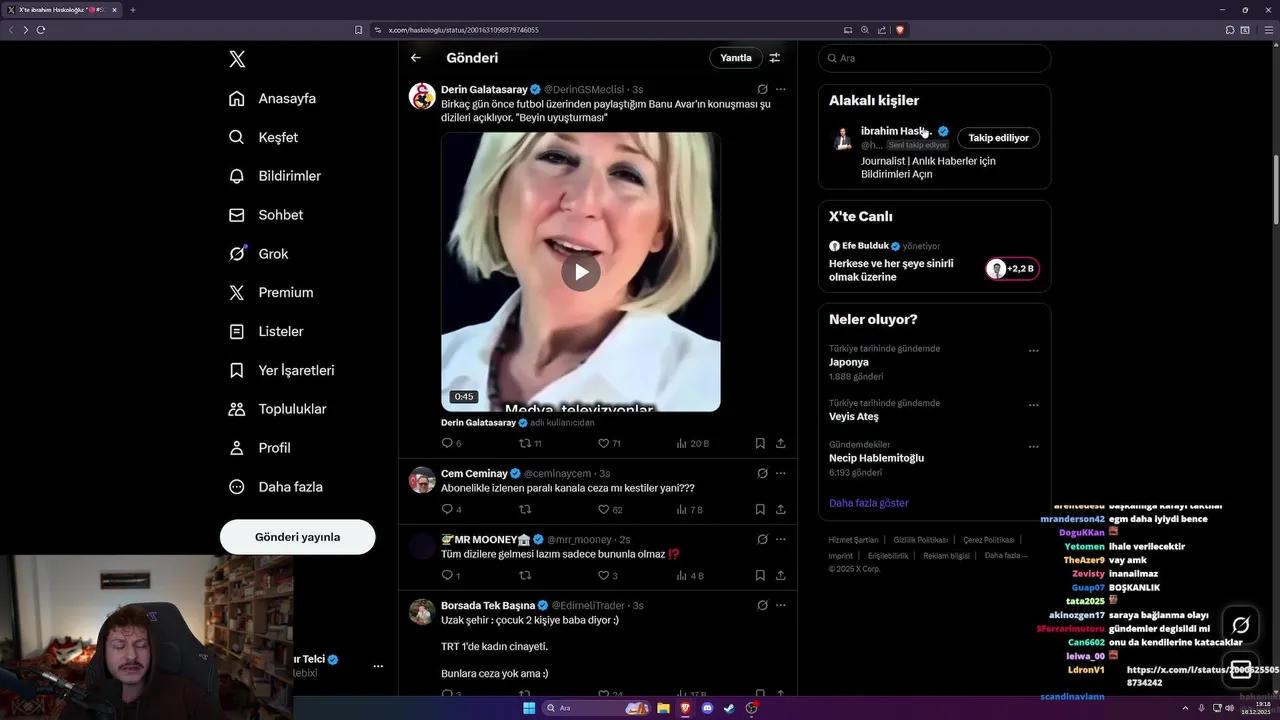
Task: Repost Derin Galatasaray post
Action: tap(530, 443)
